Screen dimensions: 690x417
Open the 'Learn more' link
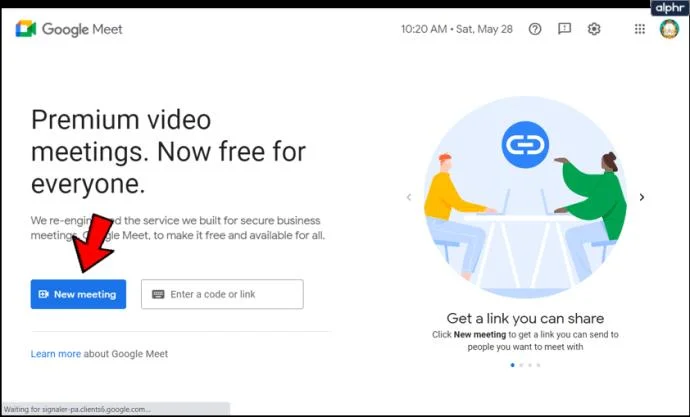coord(56,354)
